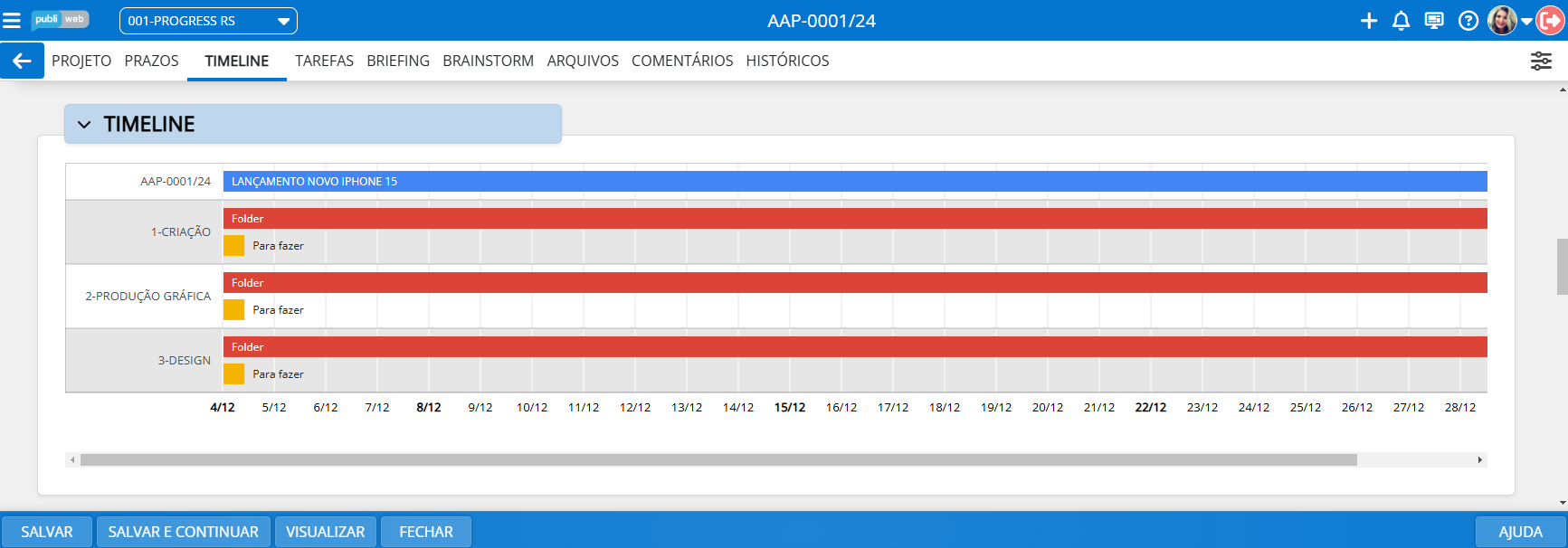This screenshot has width=1568, height=548.
Task: Click the VISUALIZAR button
Action: coord(326,532)
